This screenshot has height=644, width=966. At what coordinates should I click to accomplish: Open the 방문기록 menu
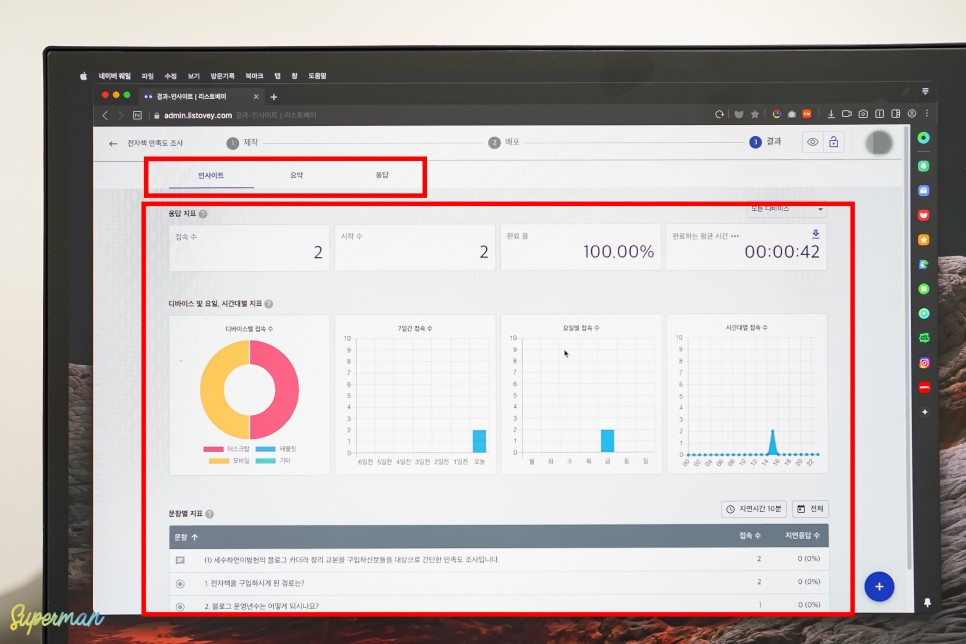(x=222, y=76)
